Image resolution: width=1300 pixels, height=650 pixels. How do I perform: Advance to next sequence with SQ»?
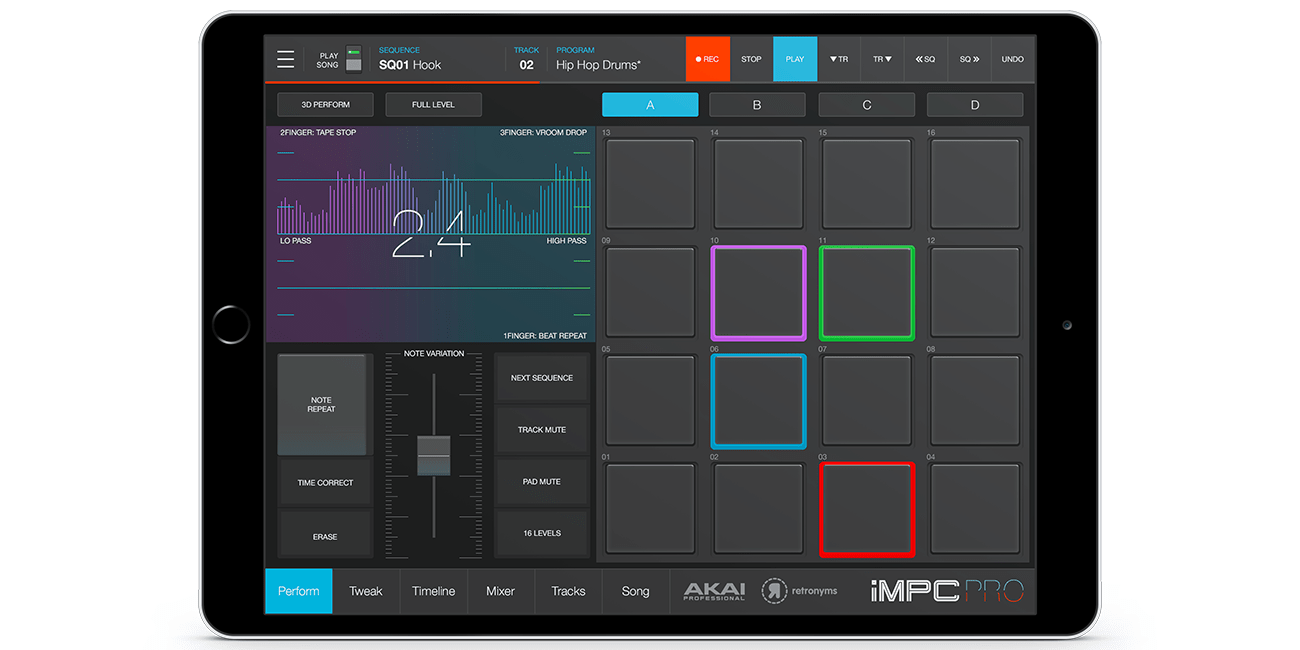click(x=969, y=59)
